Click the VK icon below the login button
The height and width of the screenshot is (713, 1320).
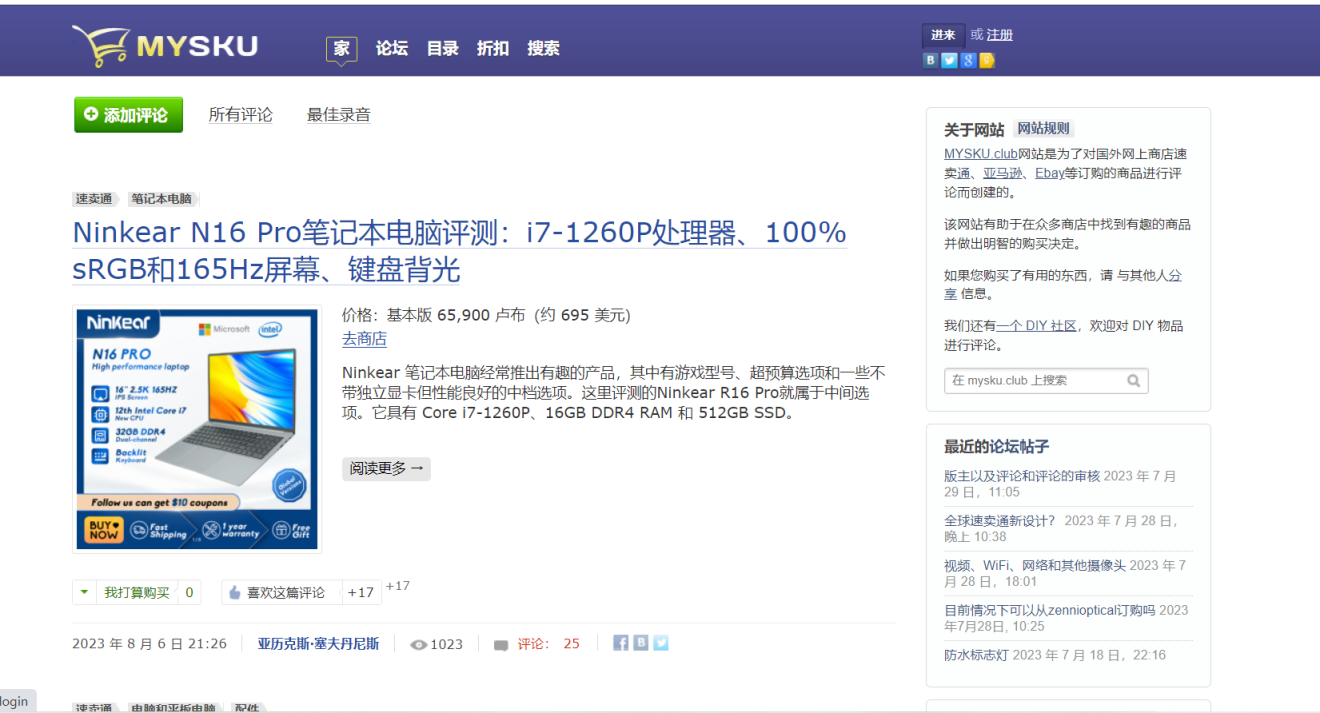930,60
